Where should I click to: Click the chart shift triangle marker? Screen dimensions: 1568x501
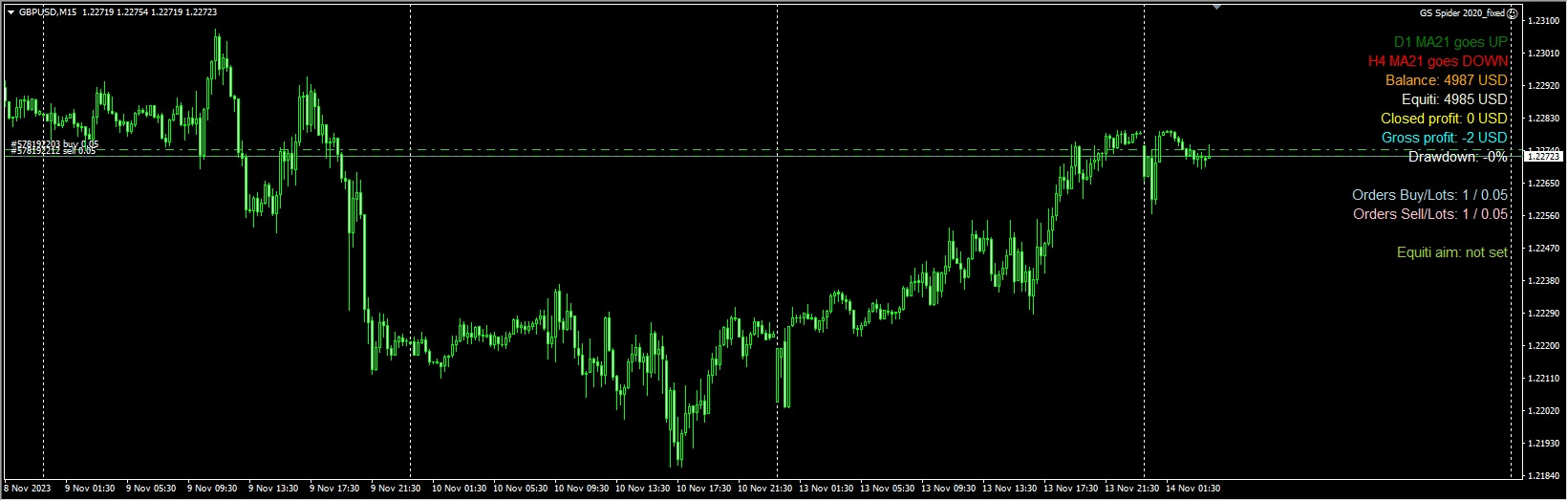(x=1216, y=8)
